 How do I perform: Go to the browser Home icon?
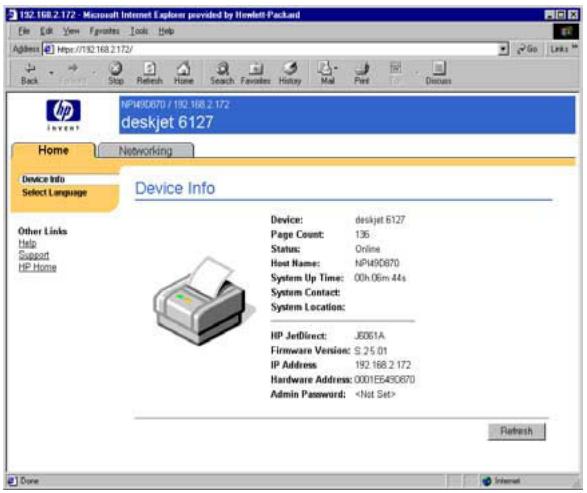(x=183, y=68)
